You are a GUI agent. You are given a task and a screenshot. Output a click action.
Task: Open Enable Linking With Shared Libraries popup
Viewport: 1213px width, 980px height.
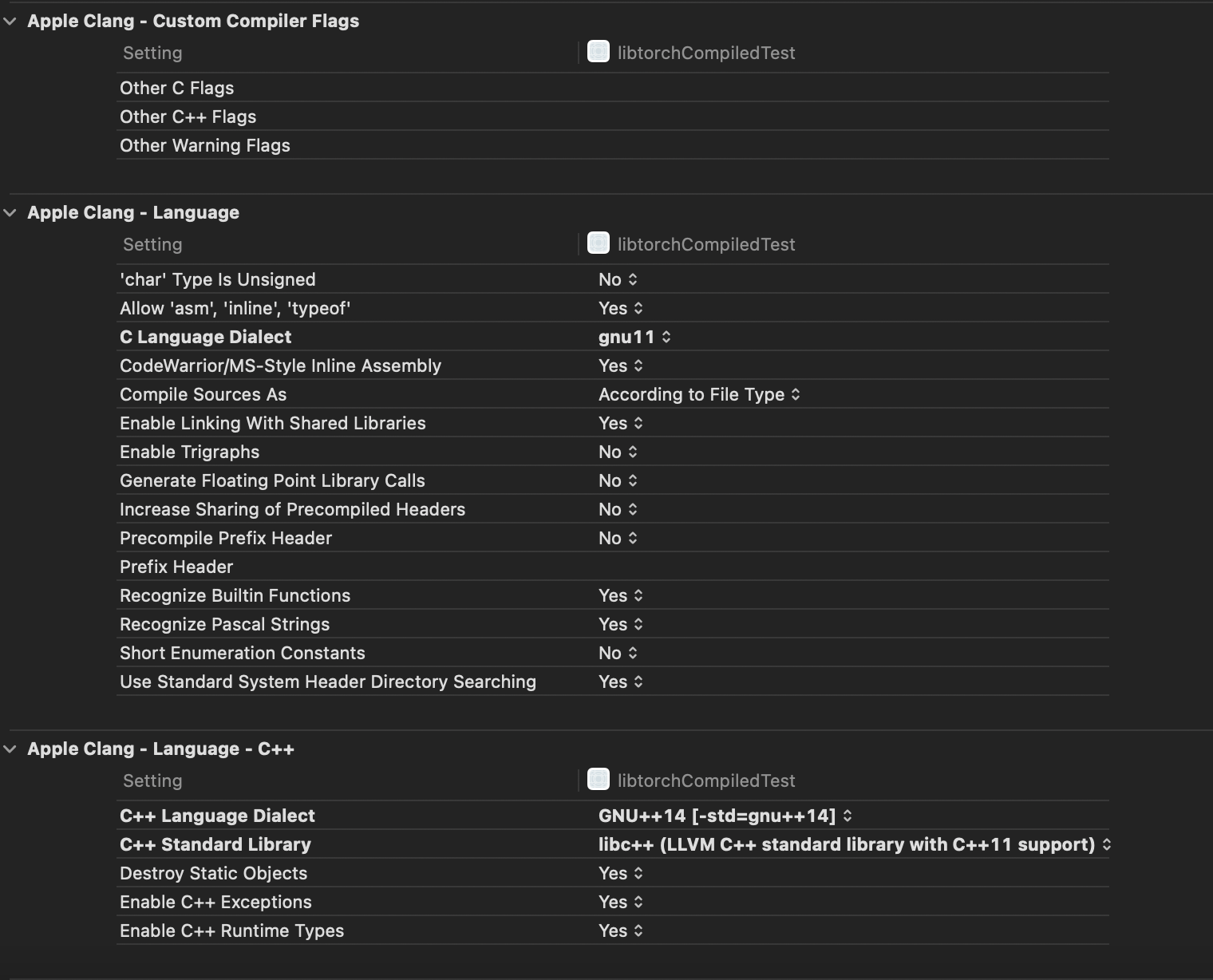[621, 423]
